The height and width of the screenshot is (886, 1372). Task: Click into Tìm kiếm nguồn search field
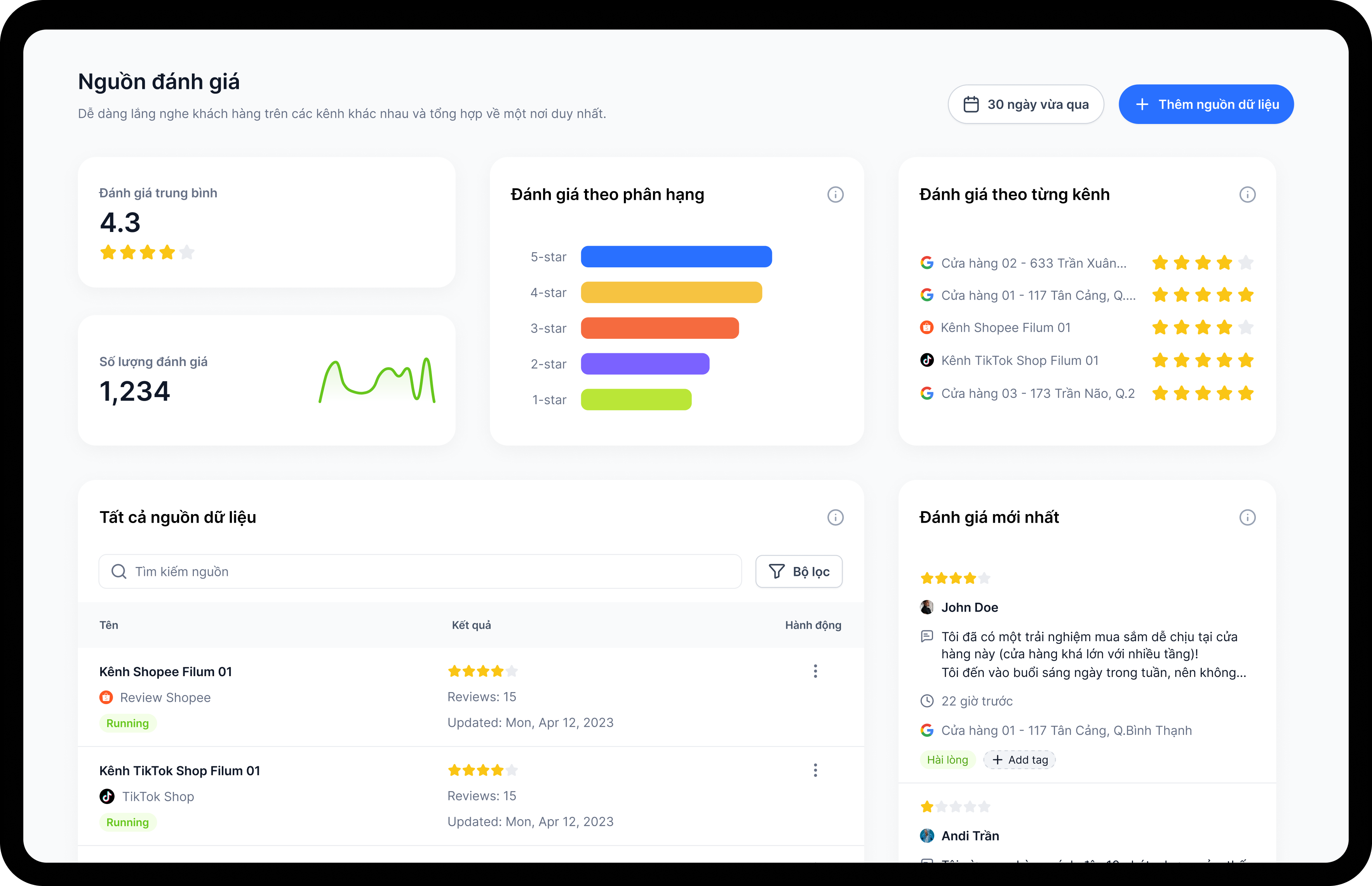(420, 571)
